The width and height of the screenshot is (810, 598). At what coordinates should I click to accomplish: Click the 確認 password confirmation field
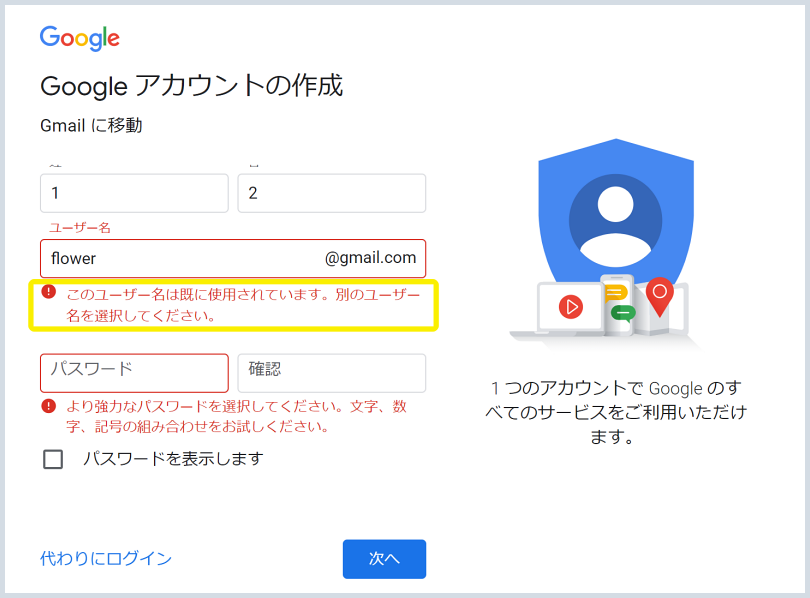[332, 373]
